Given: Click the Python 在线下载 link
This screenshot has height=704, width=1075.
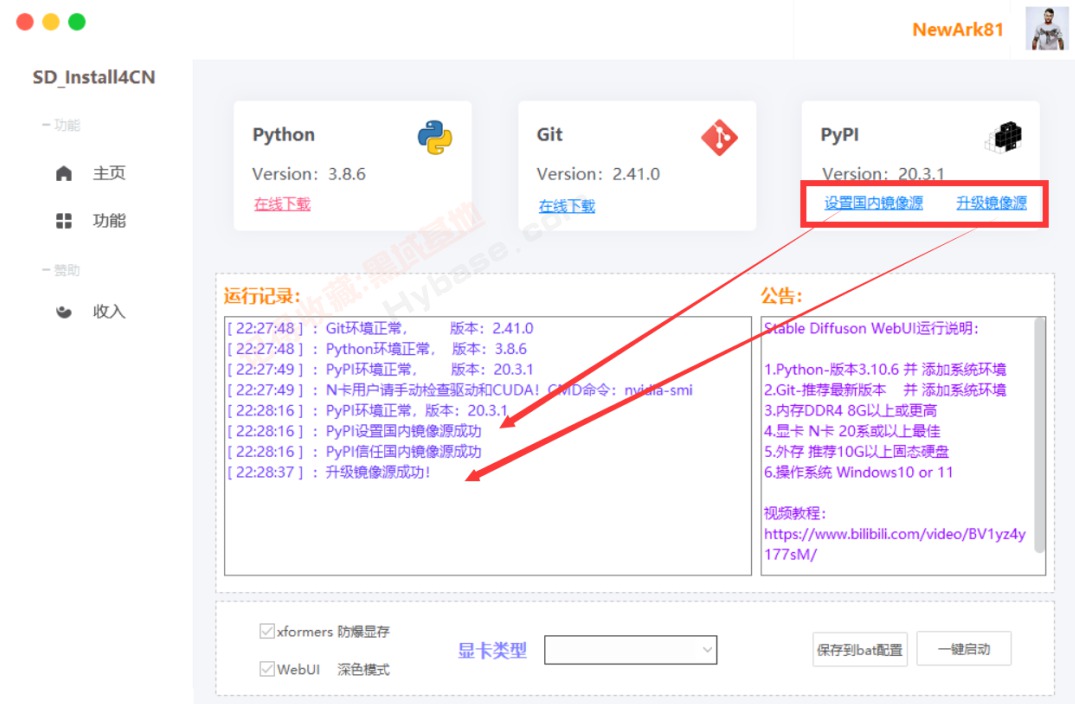Looking at the screenshot, I should [282, 204].
